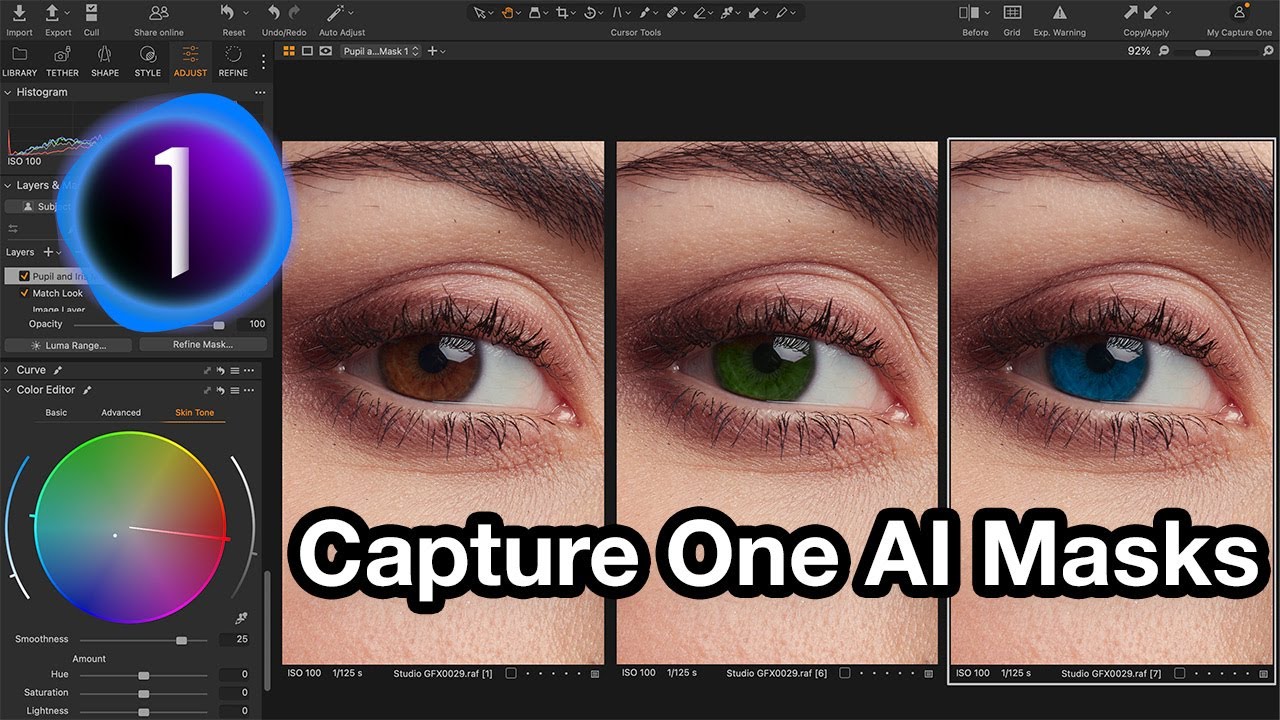The width and height of the screenshot is (1280, 720).
Task: Adjust the layer Opacity slider
Action: [x=219, y=325]
